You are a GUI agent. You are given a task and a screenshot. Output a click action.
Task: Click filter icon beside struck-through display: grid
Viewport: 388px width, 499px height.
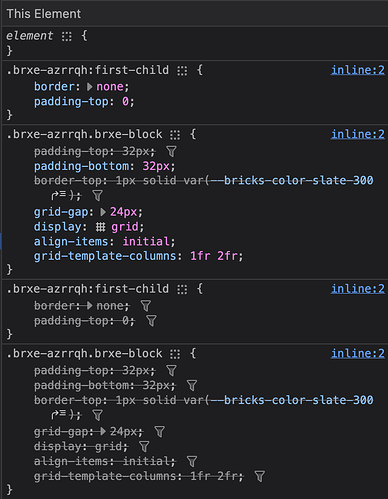click(144, 447)
